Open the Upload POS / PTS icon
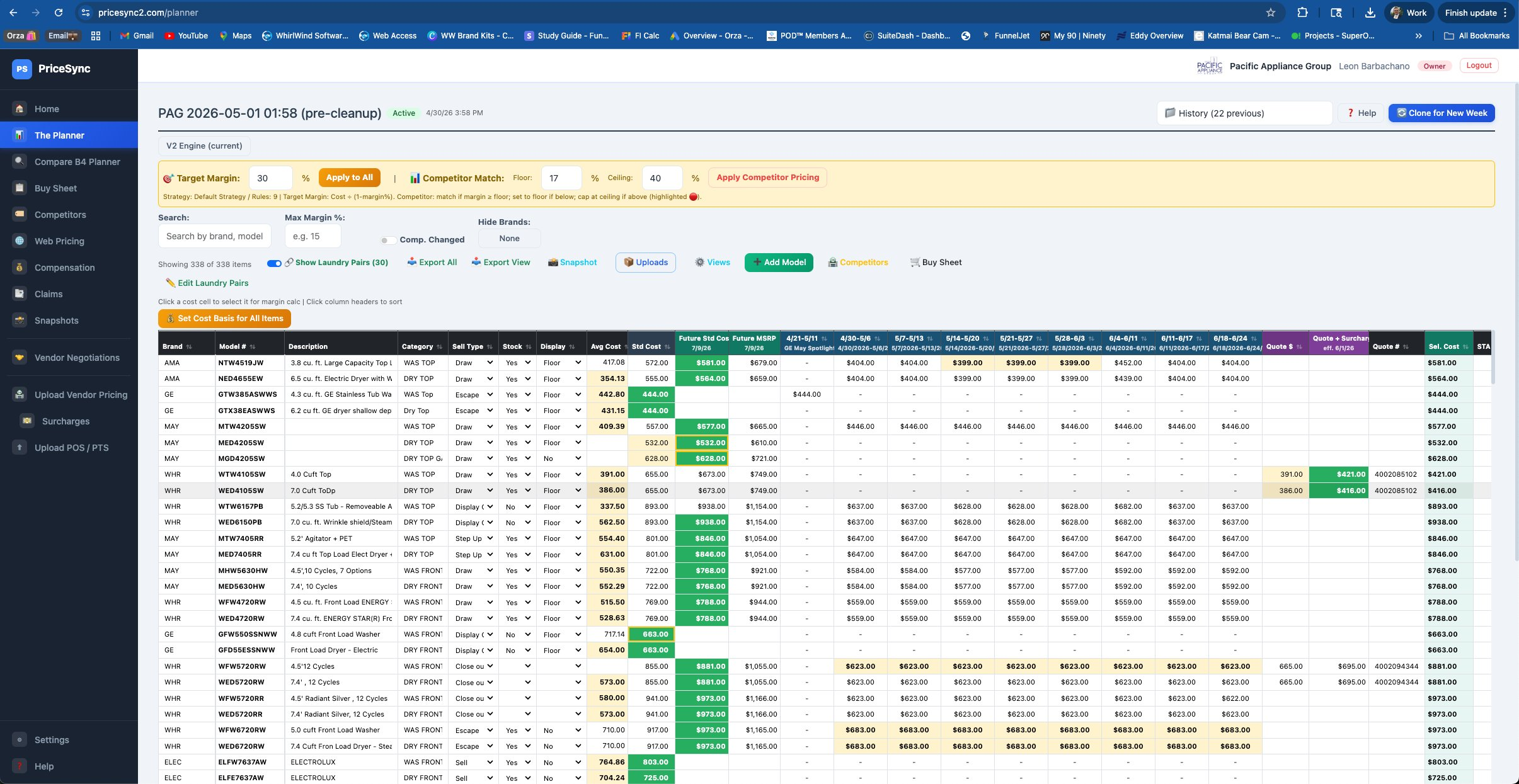This screenshot has width=1519, height=784. pos(20,448)
